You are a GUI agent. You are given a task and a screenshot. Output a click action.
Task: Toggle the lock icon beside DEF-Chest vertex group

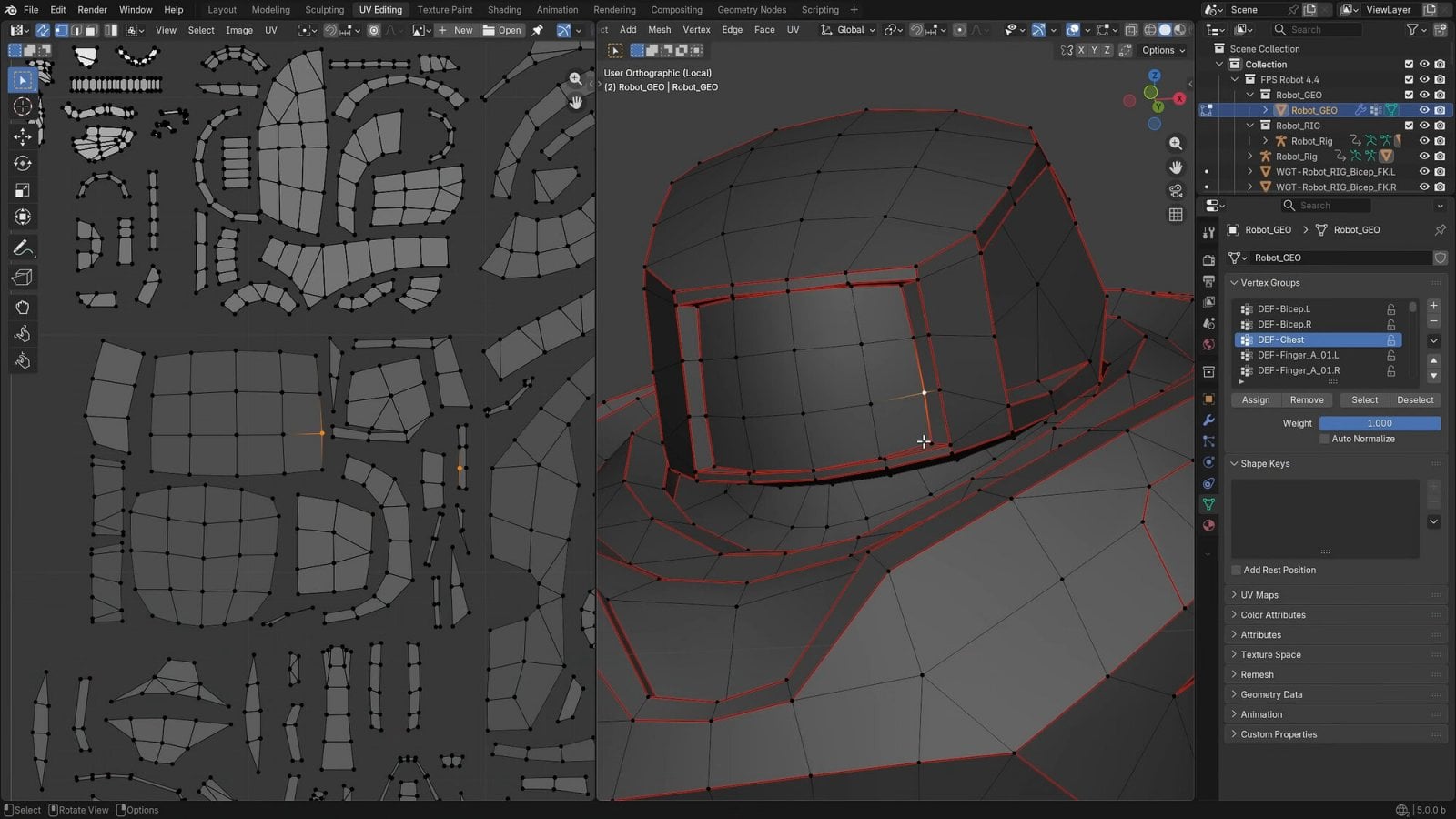1391,339
